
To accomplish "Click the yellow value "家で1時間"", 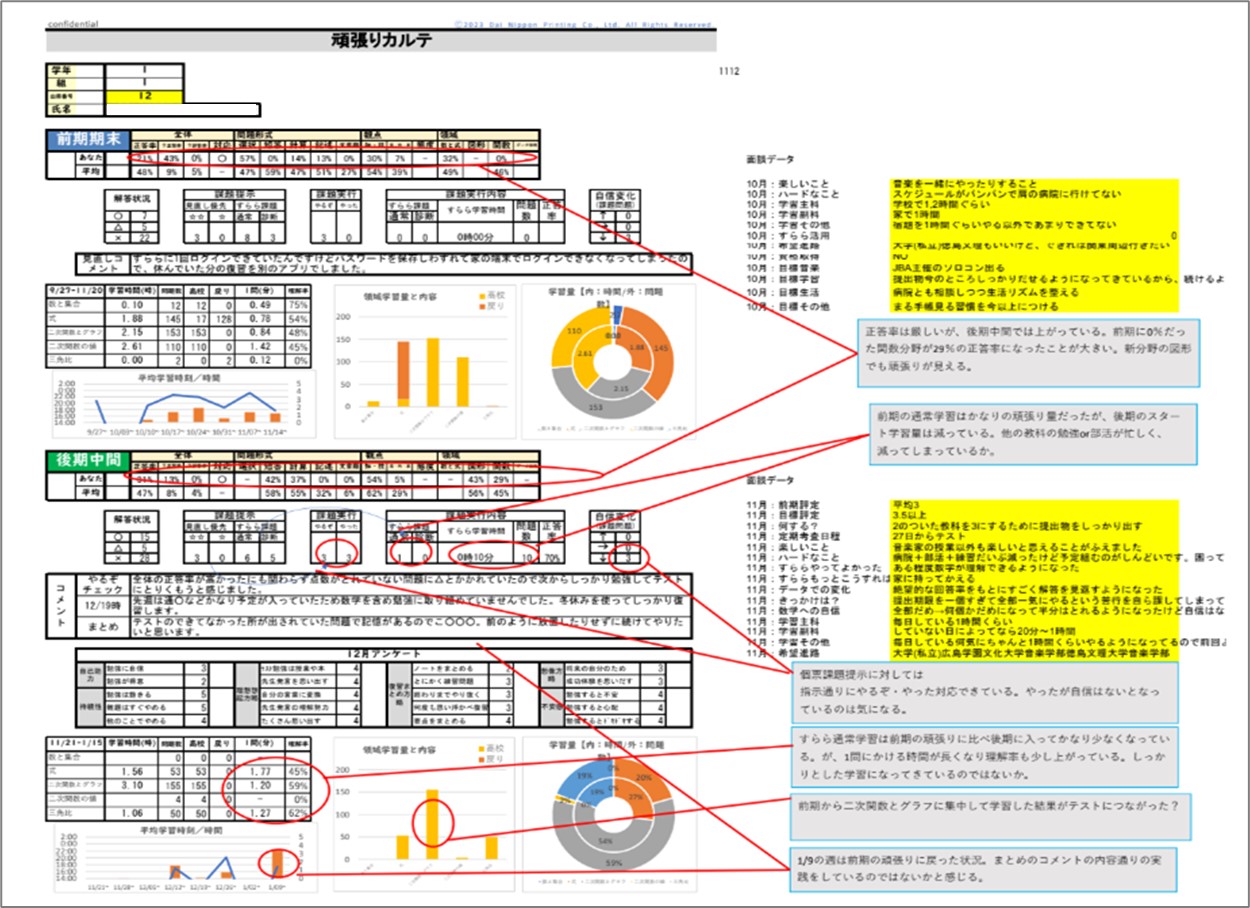I will pyautogui.click(x=917, y=216).
